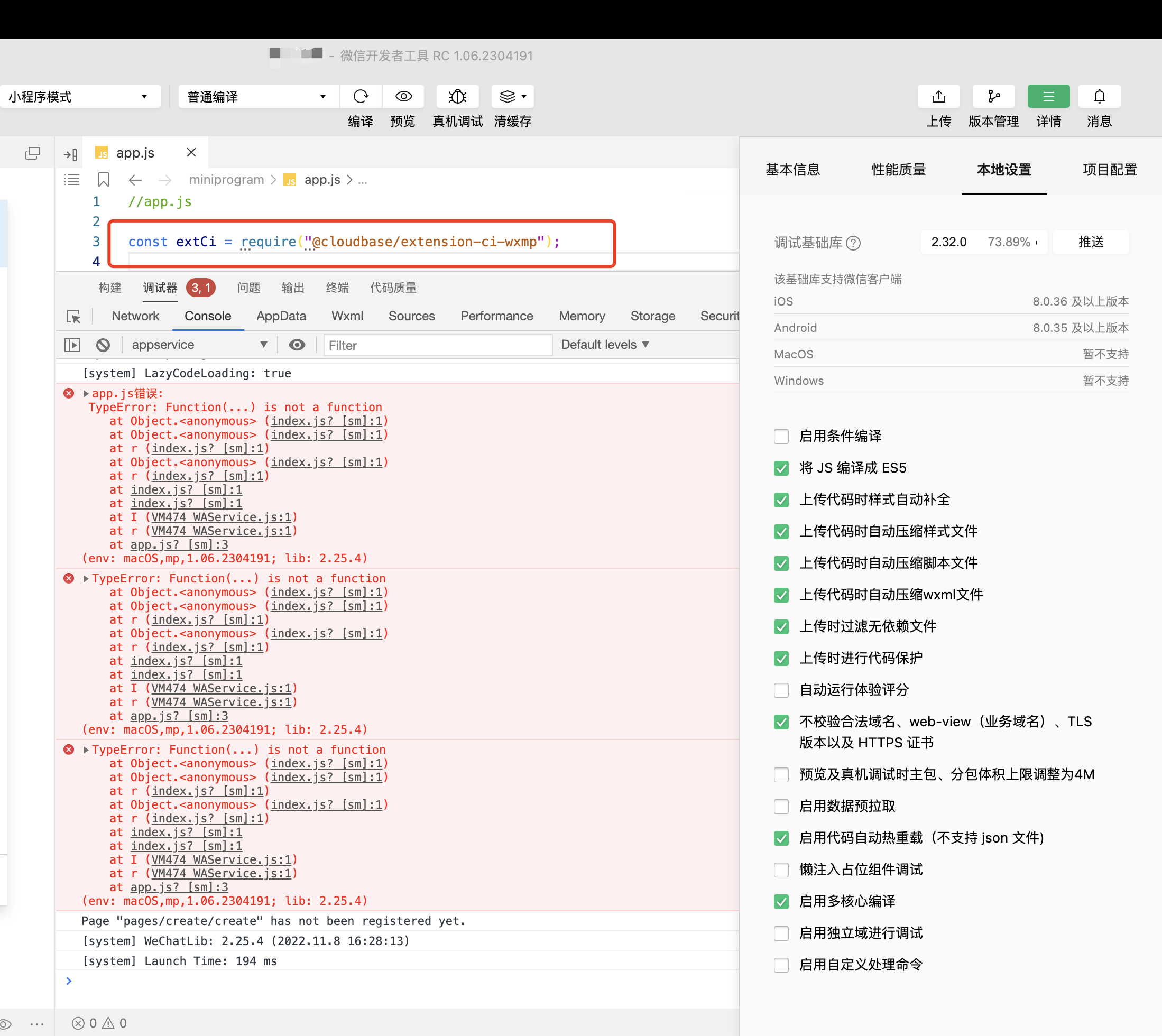Open the 小程序模式 dropdown

click(79, 97)
